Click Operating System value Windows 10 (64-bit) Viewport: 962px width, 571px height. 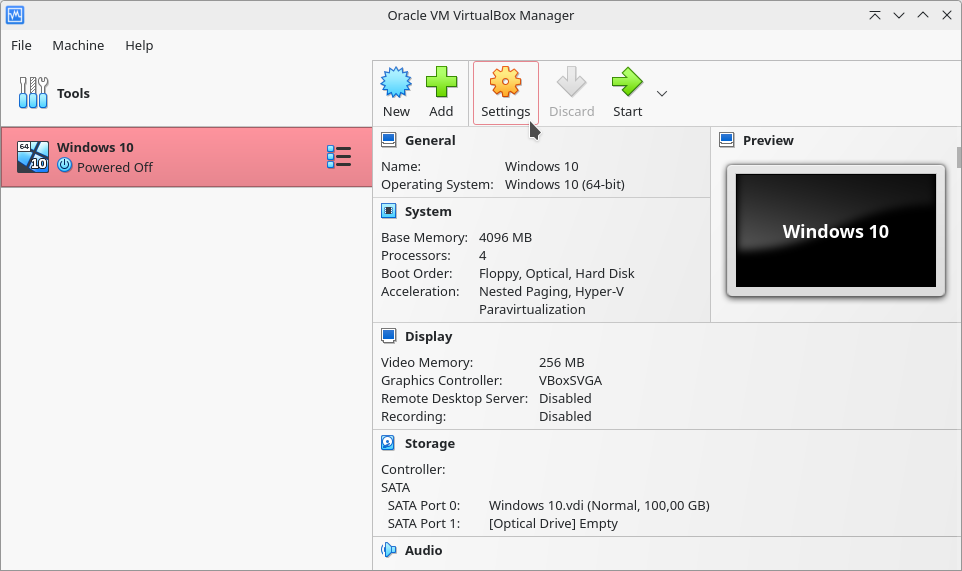coord(564,185)
